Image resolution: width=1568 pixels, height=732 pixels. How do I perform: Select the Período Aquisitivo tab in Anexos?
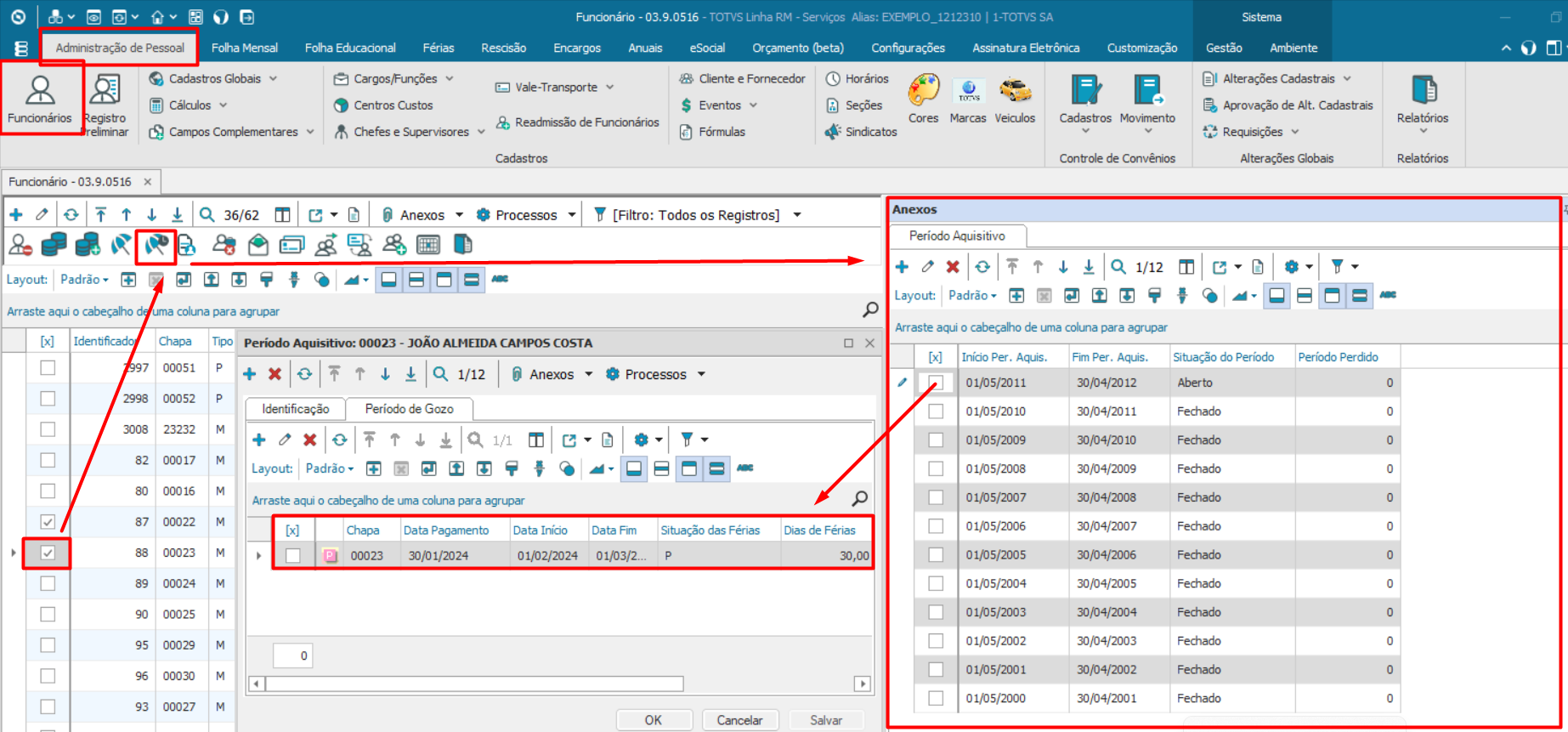coord(957,235)
